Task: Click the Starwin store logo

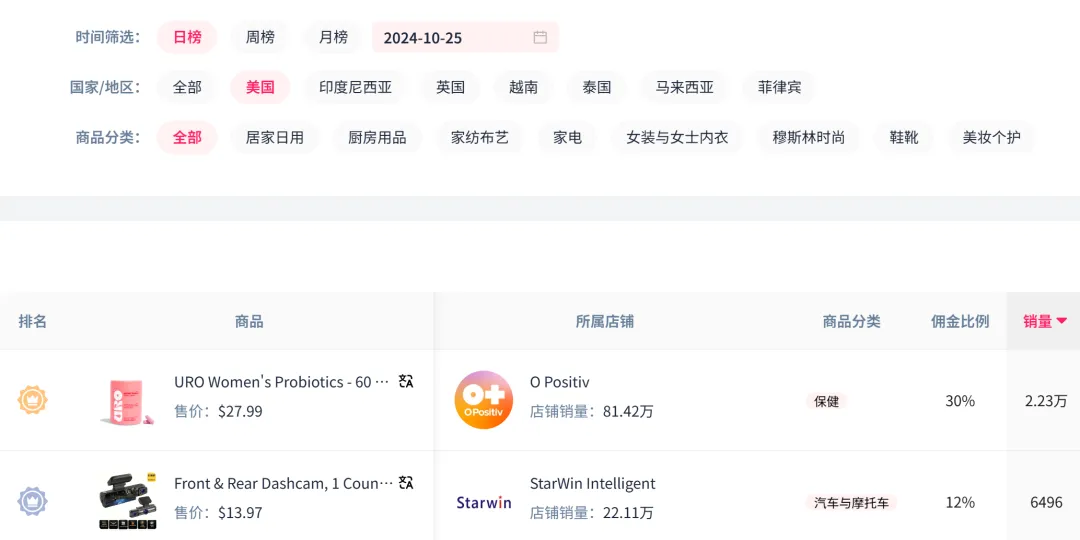Action: [484, 502]
